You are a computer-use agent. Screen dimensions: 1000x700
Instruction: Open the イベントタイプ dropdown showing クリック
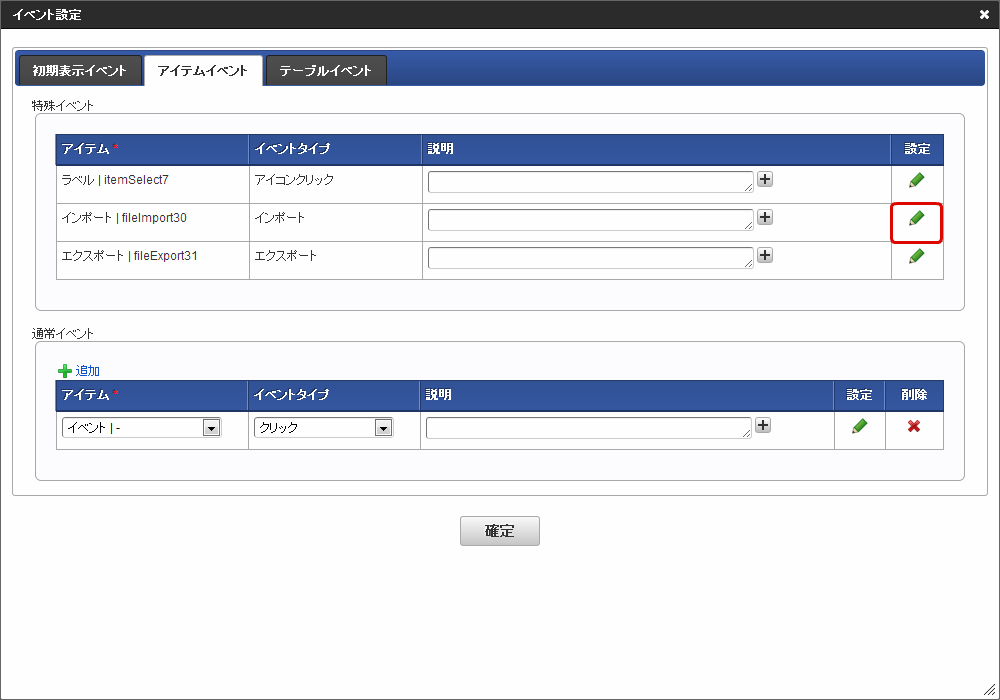tap(323, 428)
